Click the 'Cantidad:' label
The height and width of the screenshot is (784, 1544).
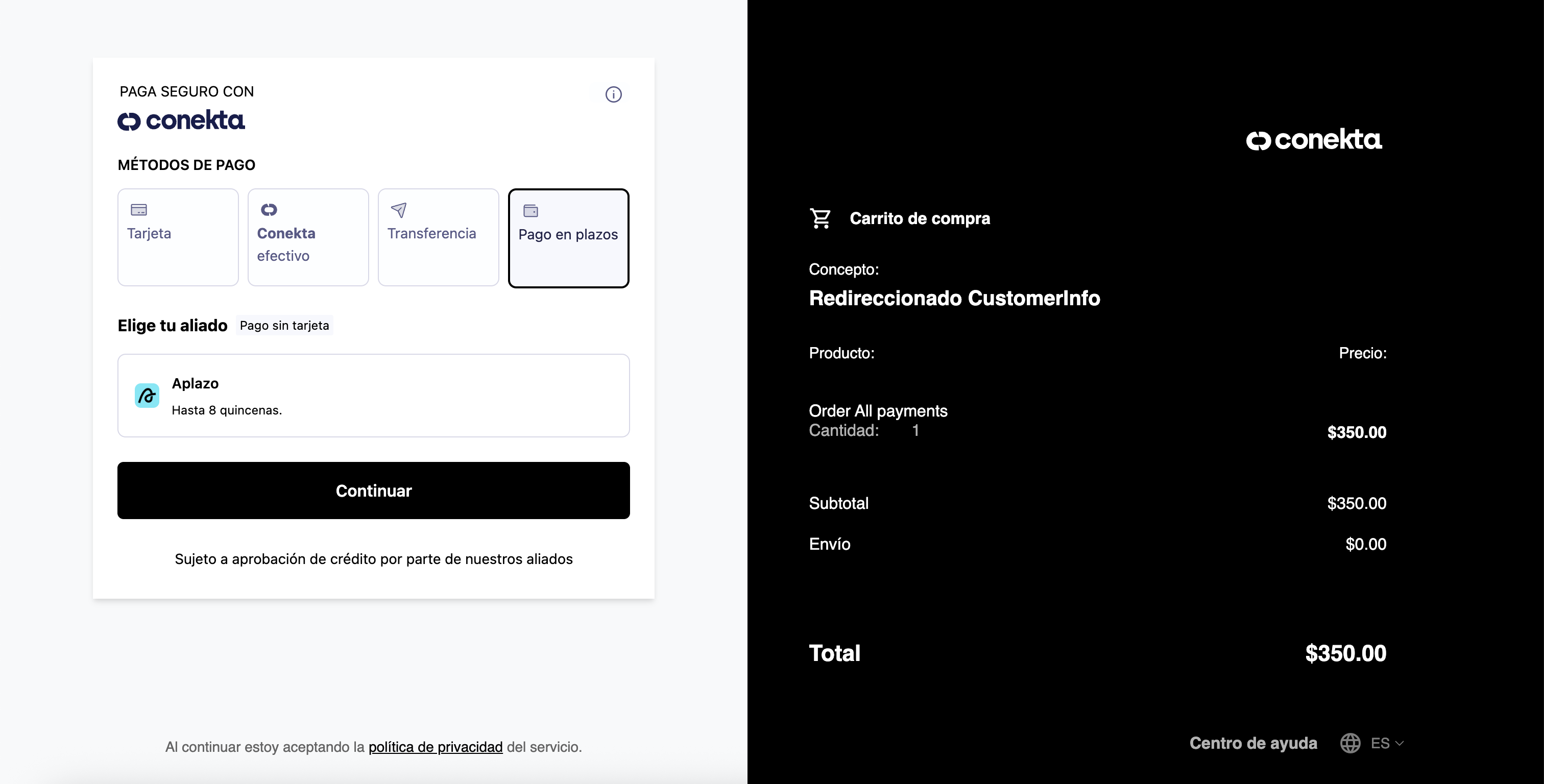[x=843, y=430]
